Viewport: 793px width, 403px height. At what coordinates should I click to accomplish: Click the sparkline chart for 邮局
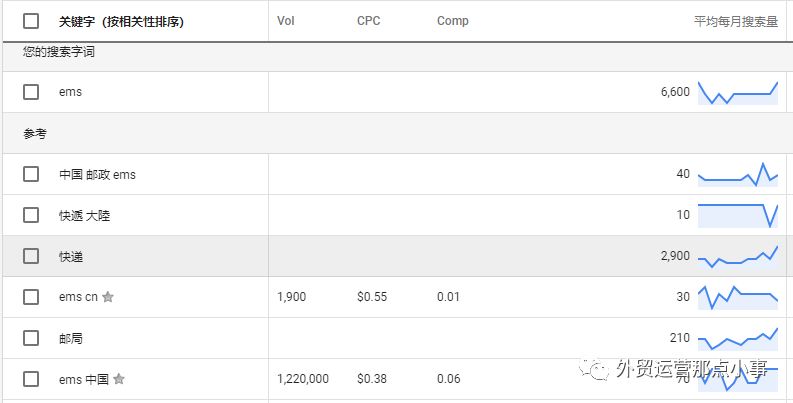[738, 338]
